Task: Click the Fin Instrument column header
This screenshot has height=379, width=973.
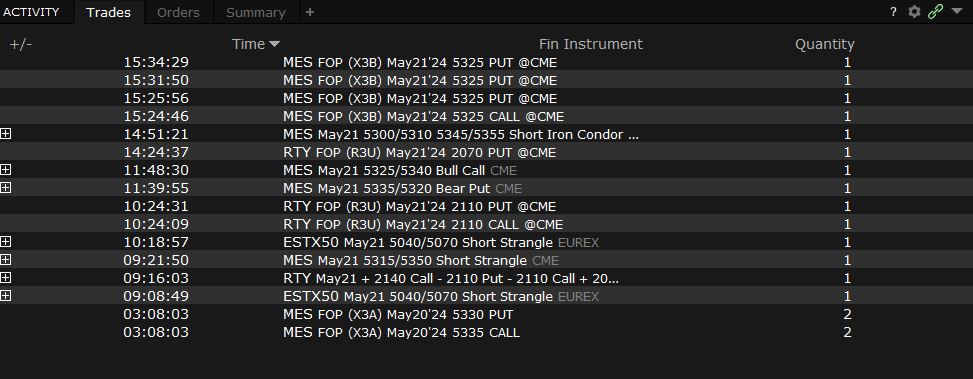Action: [590, 44]
